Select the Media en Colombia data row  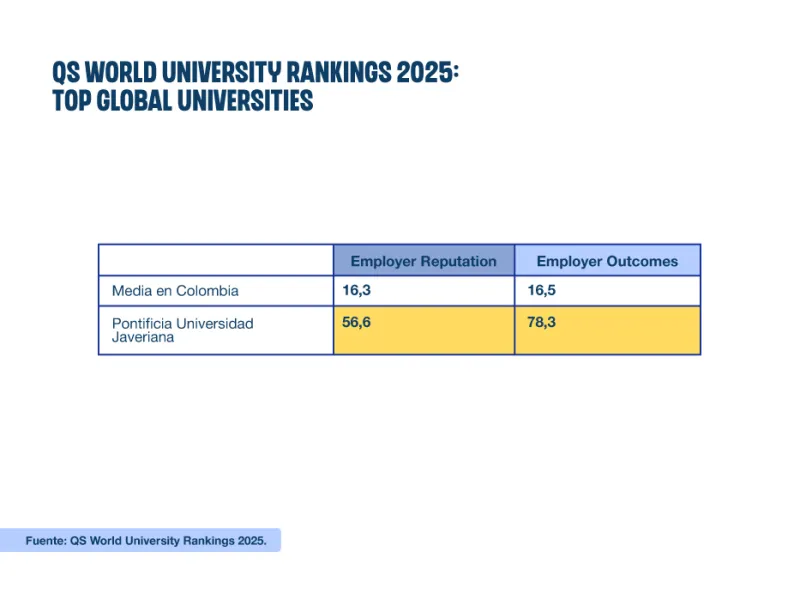tap(400, 290)
